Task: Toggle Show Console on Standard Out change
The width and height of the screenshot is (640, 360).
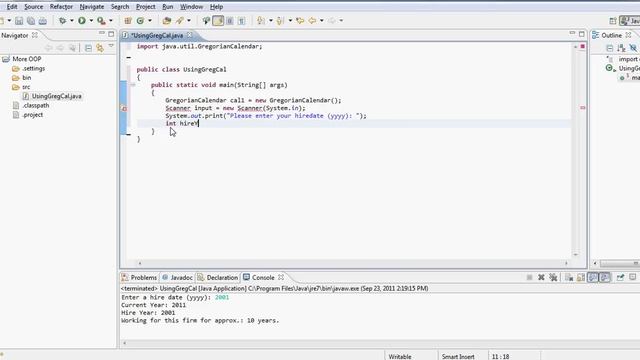Action: [593, 278]
